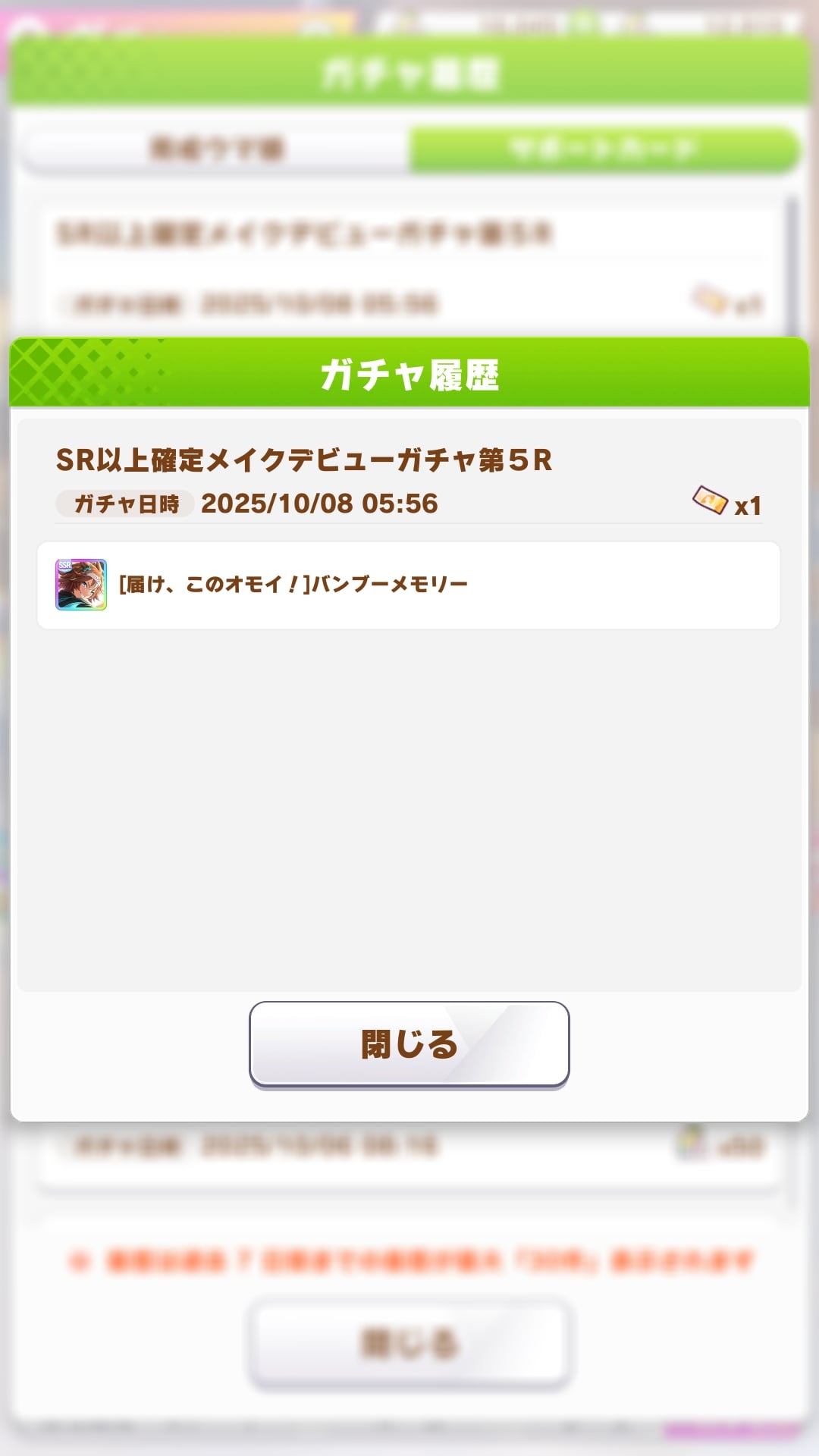Image resolution: width=819 pixels, height=1456 pixels.
Task: Tap the SR以上確定メイクデビューガチャ第5R title
Action: click(x=304, y=460)
